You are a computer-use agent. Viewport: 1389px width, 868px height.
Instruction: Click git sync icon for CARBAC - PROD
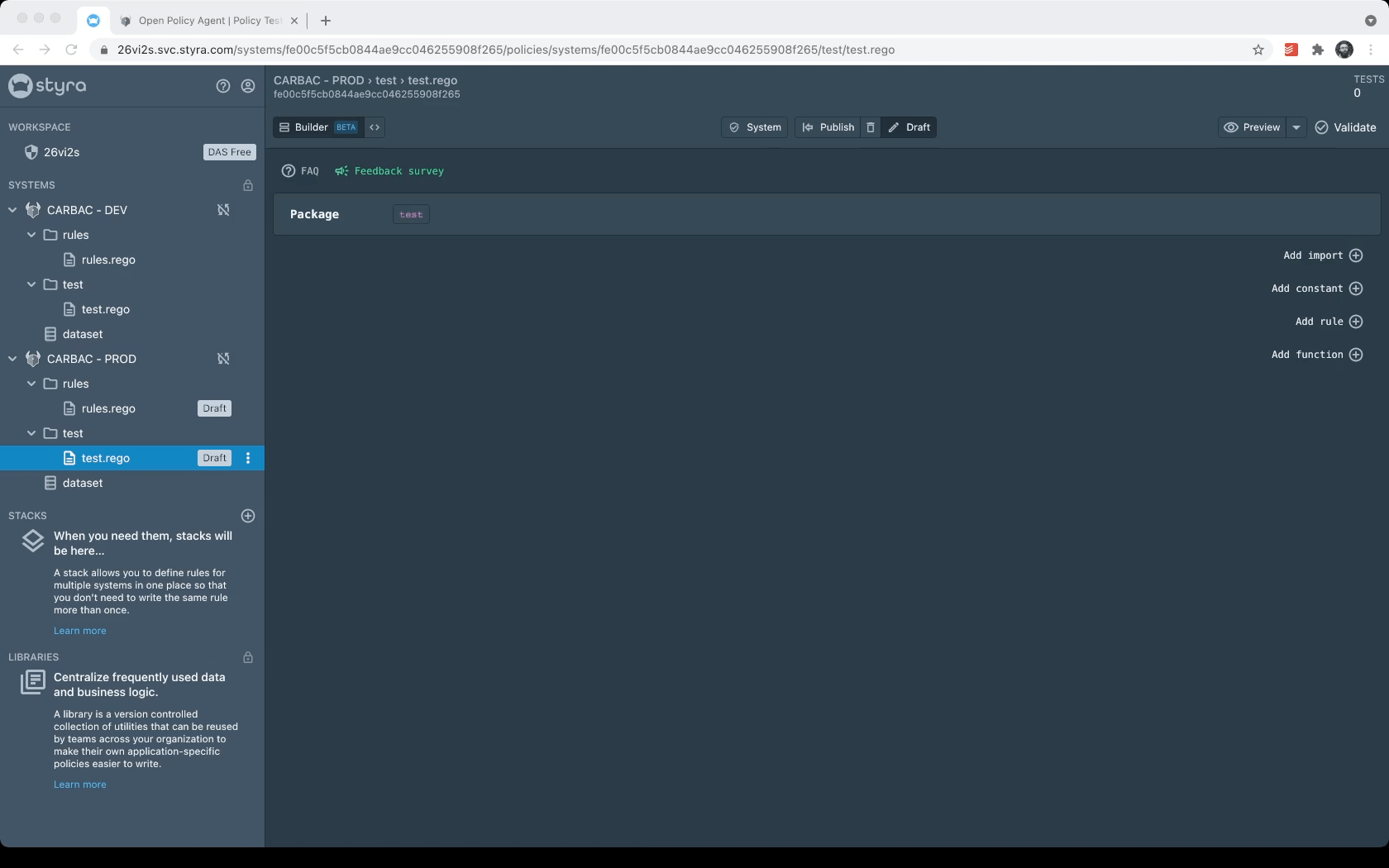(x=223, y=359)
